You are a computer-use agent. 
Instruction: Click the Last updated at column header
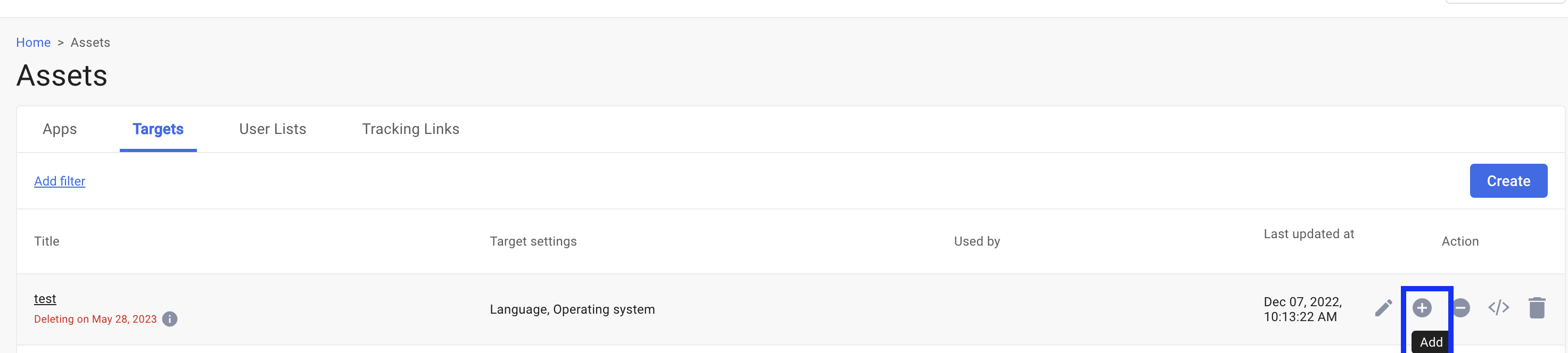click(x=1308, y=234)
